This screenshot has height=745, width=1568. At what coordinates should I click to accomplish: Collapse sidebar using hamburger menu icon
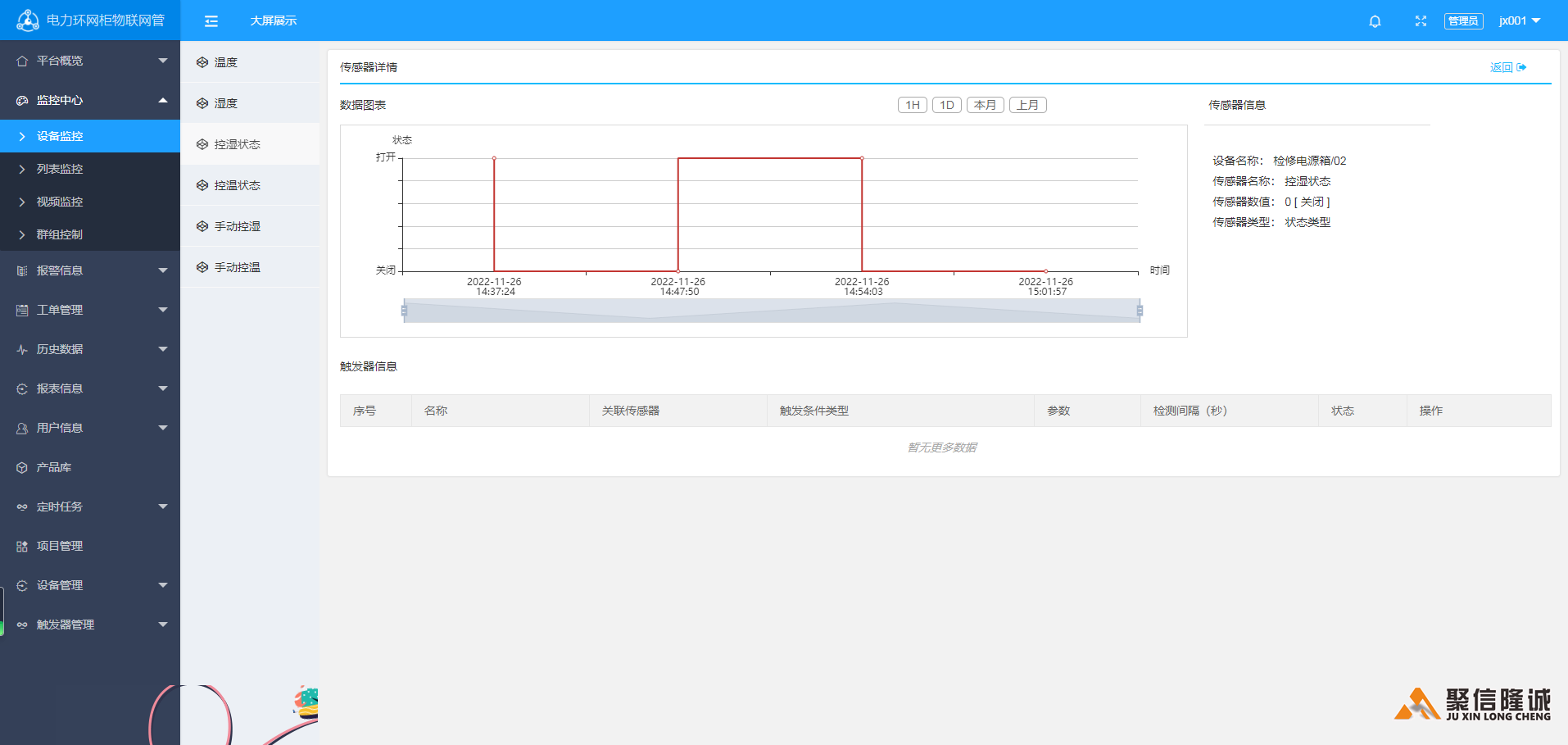coord(211,21)
